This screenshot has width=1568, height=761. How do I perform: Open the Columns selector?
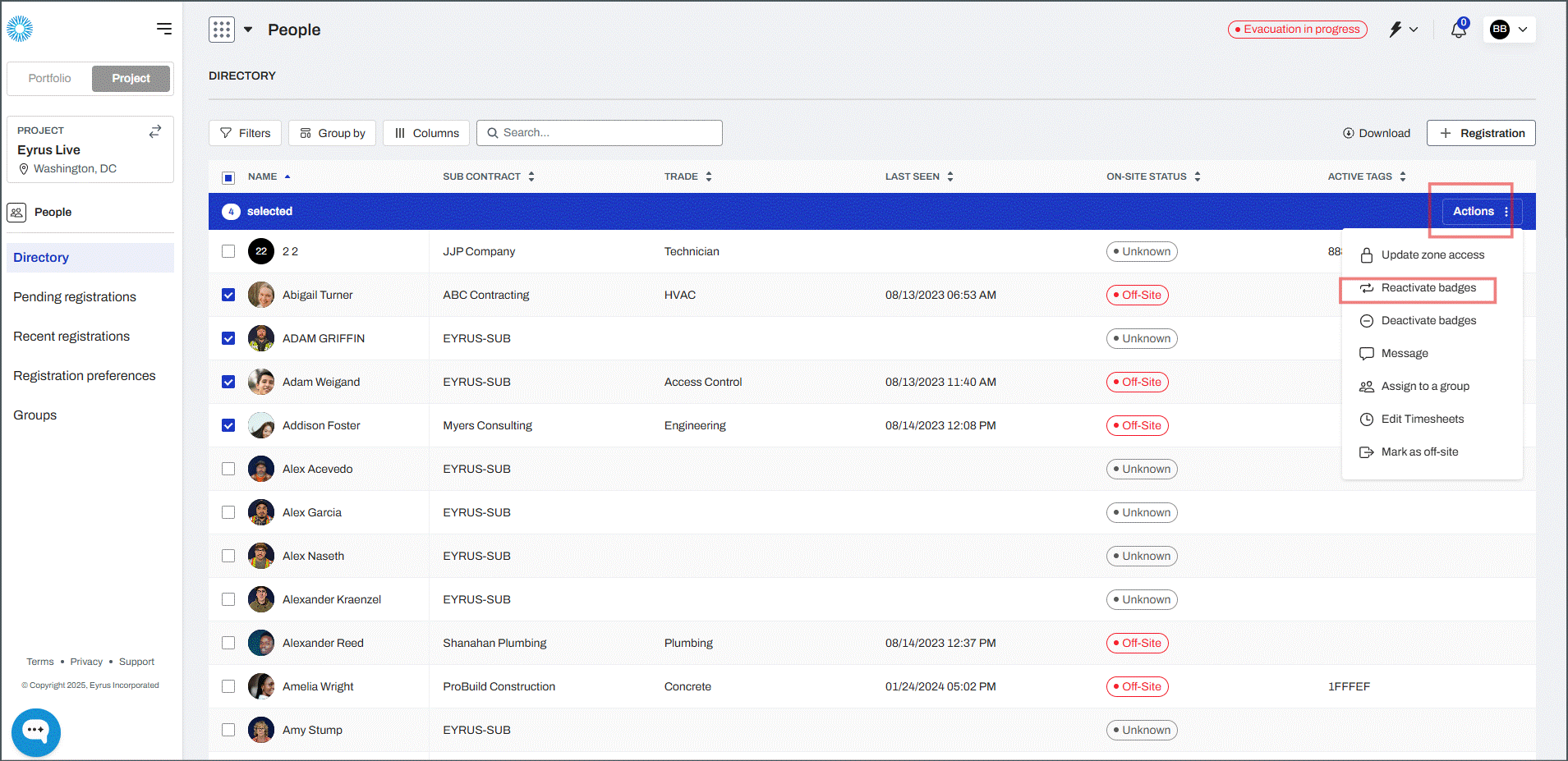[x=426, y=133]
